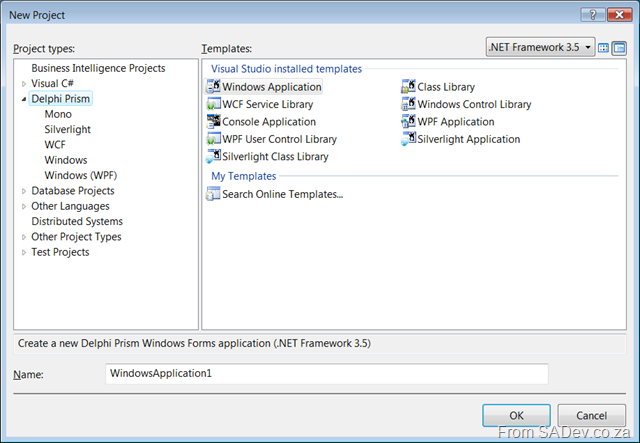
Task: Expand the Other Languages node
Action: click(x=24, y=206)
